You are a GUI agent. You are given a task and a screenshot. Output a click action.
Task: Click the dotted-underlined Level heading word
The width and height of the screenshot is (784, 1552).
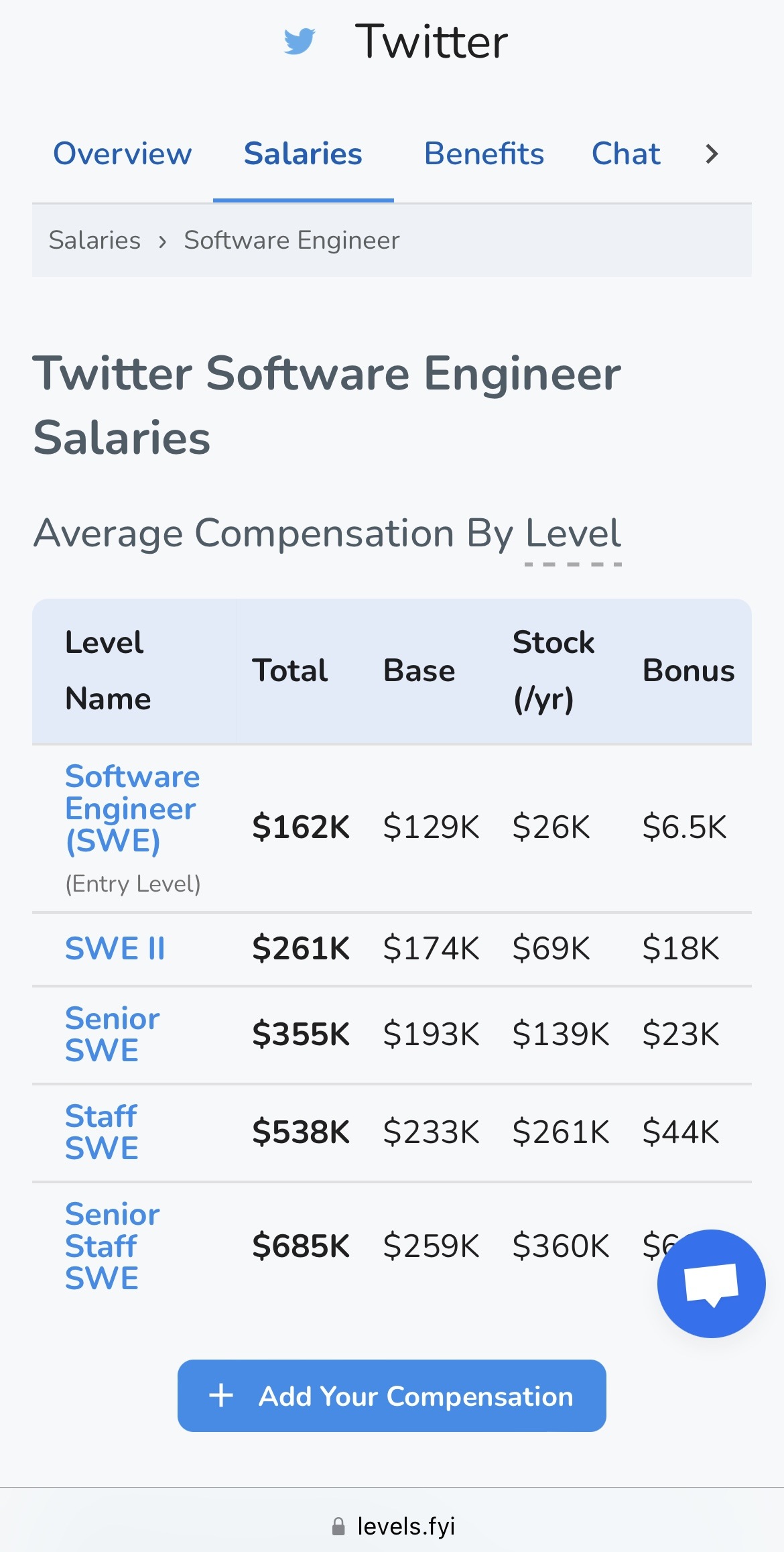point(573,534)
